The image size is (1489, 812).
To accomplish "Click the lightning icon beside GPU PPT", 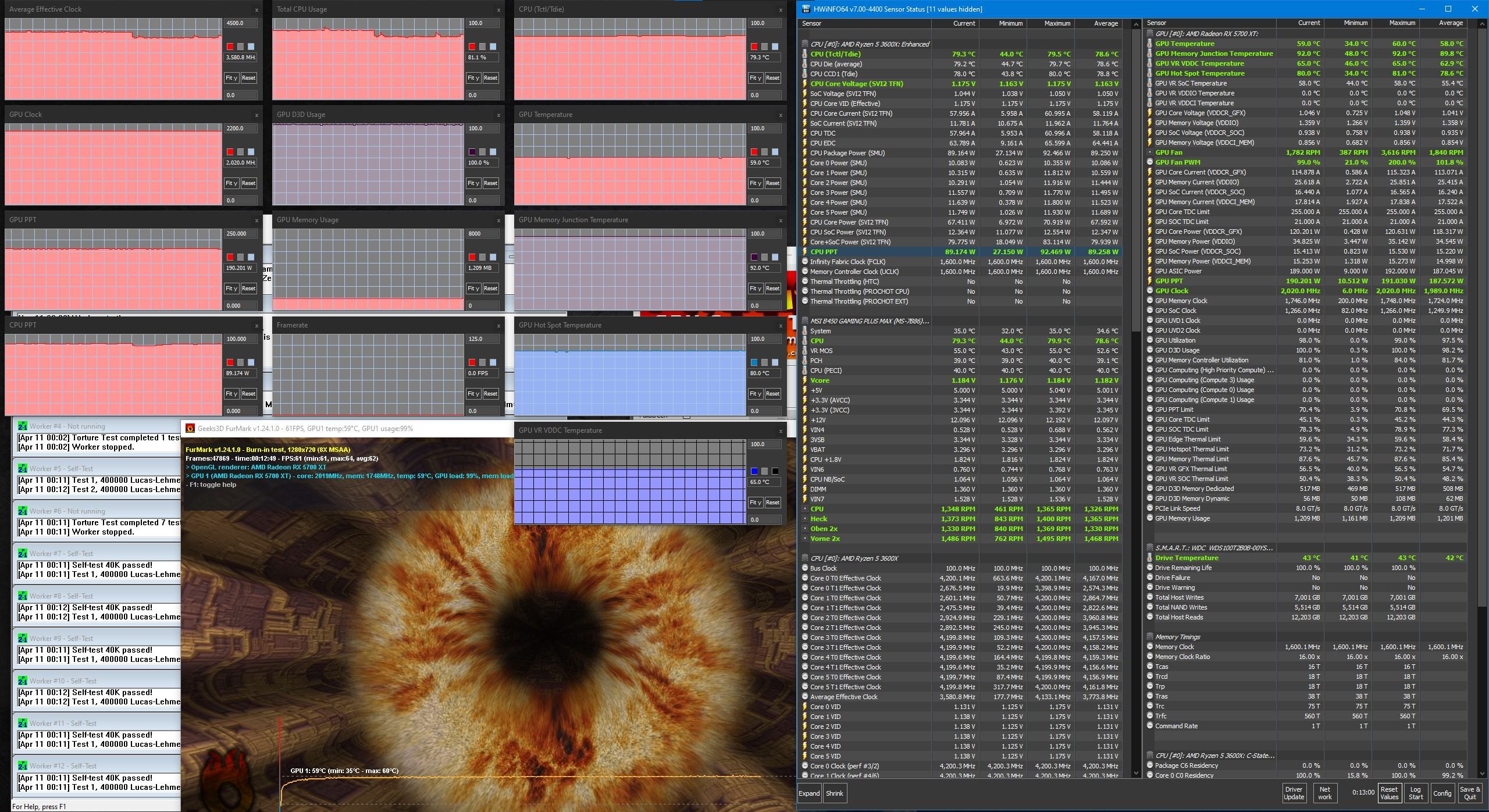I will click(x=1150, y=281).
